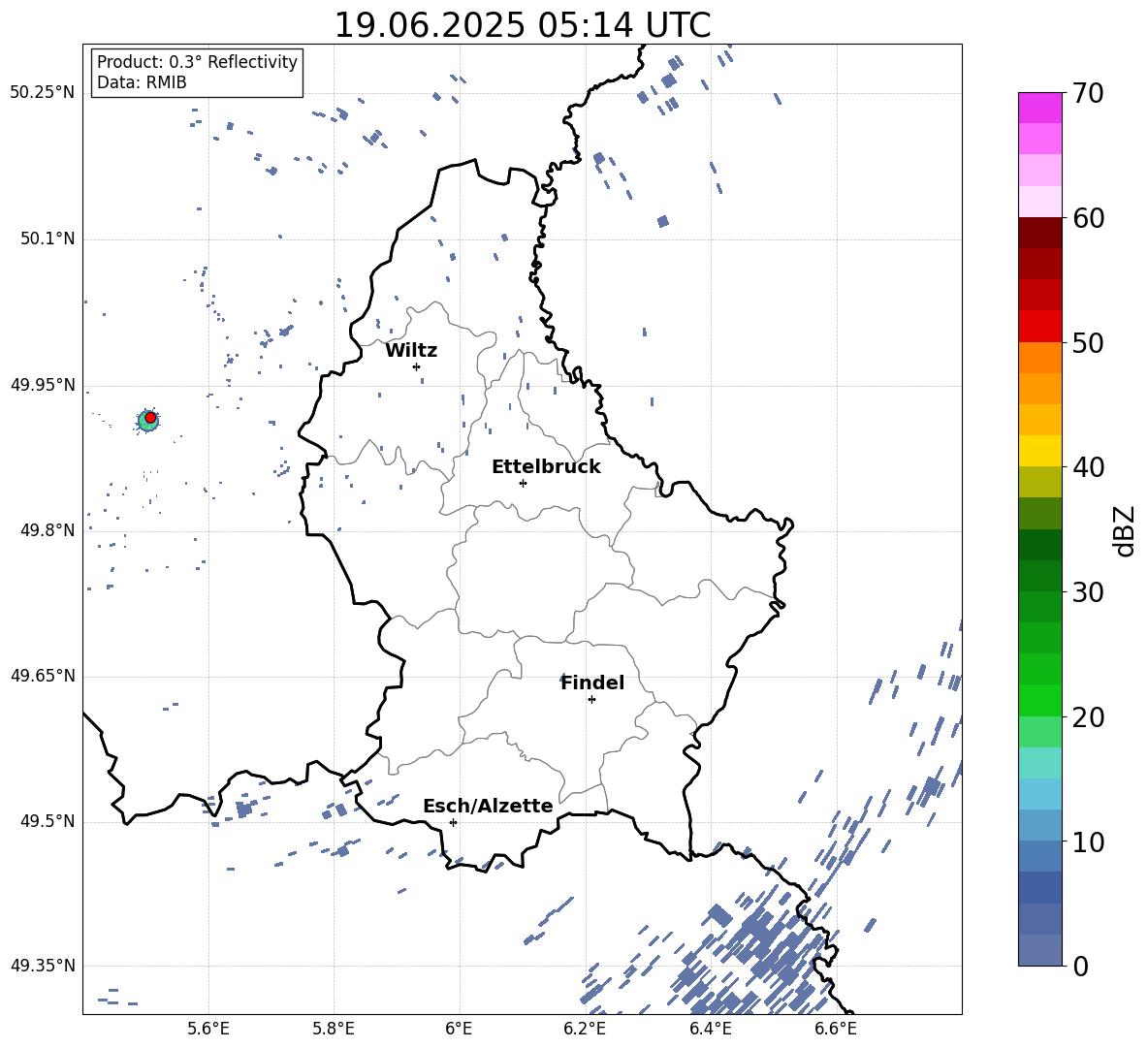Screen dimensions: 1148x1048
Task: Click the 50.25°N latitude label
Action: tap(43, 93)
